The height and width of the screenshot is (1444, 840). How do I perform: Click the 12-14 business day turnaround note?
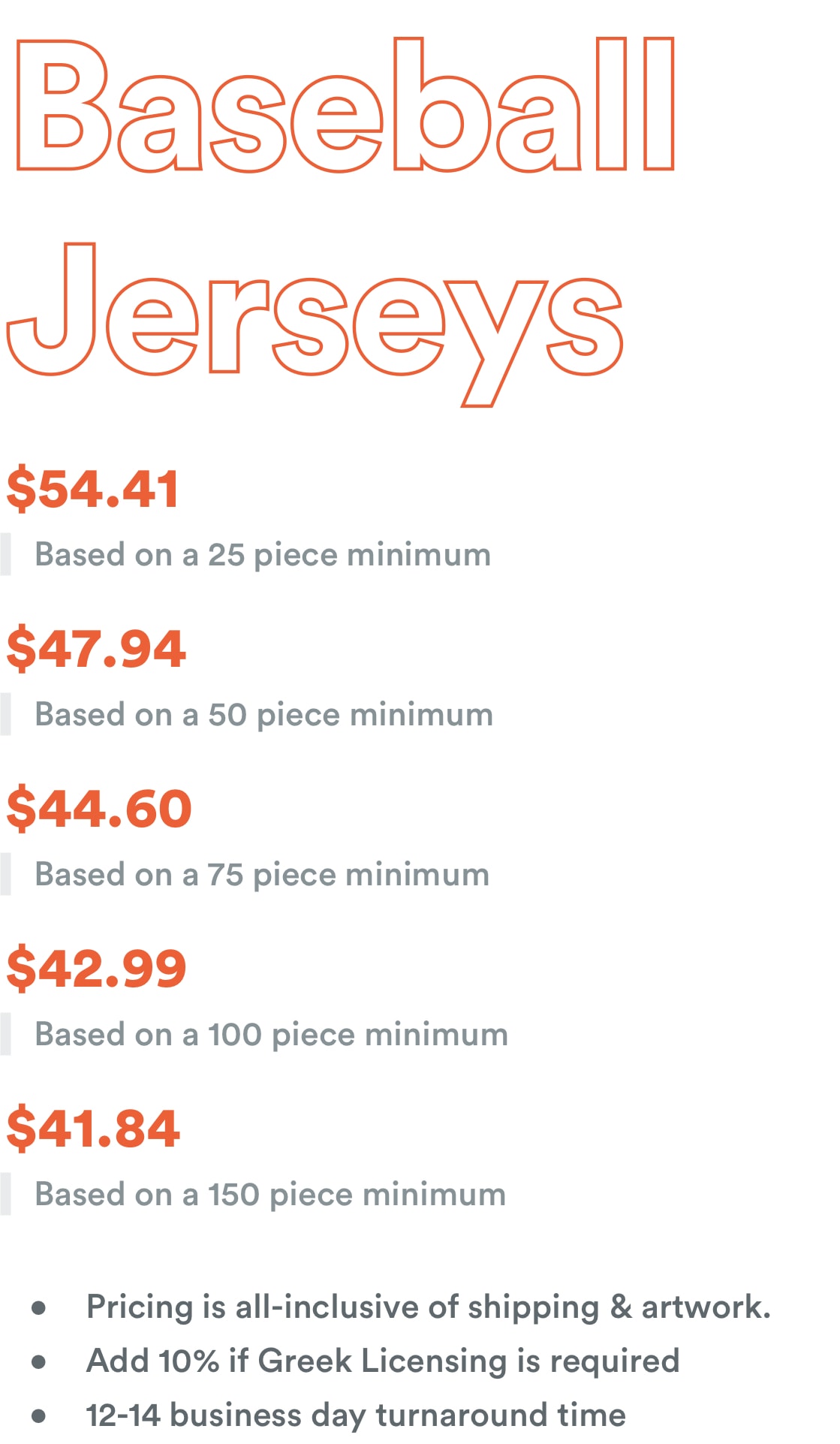tap(356, 1415)
